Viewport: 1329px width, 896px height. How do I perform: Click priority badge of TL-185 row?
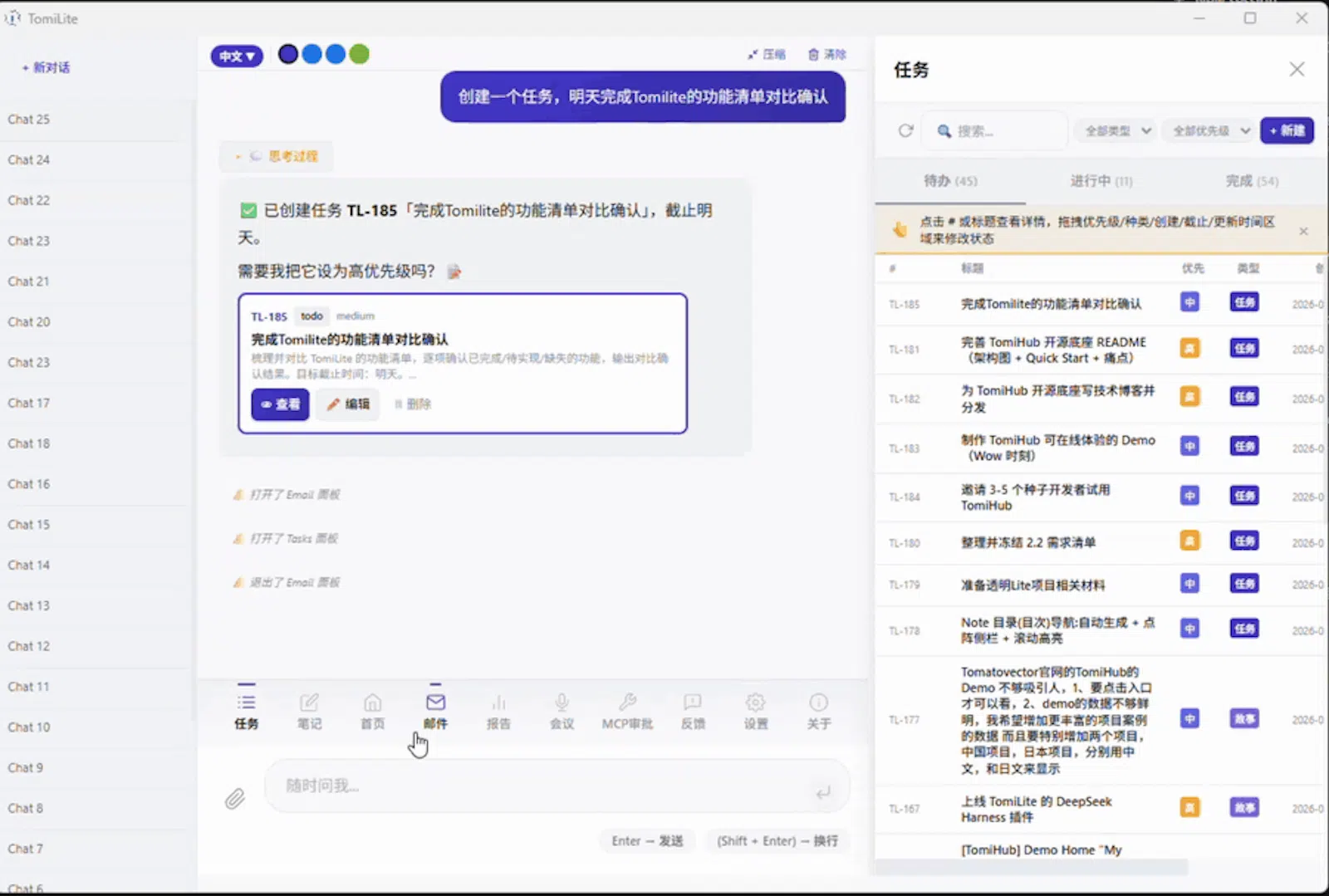pyautogui.click(x=1189, y=302)
